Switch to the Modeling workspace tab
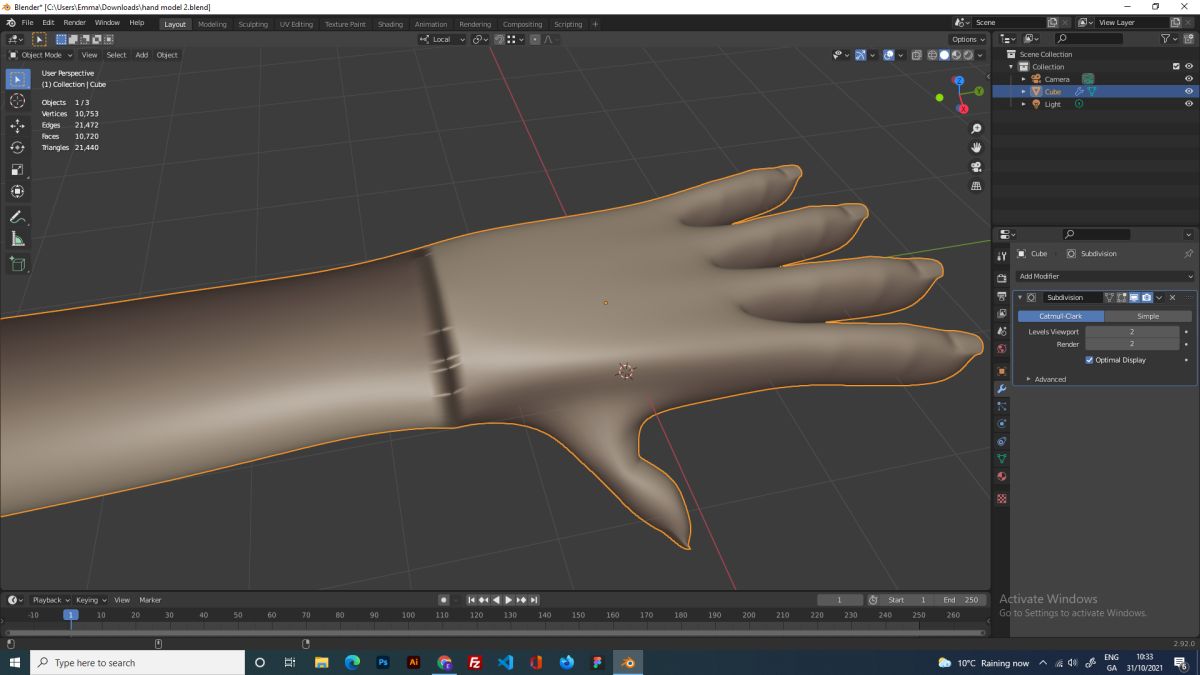The image size is (1200, 675). [x=212, y=24]
